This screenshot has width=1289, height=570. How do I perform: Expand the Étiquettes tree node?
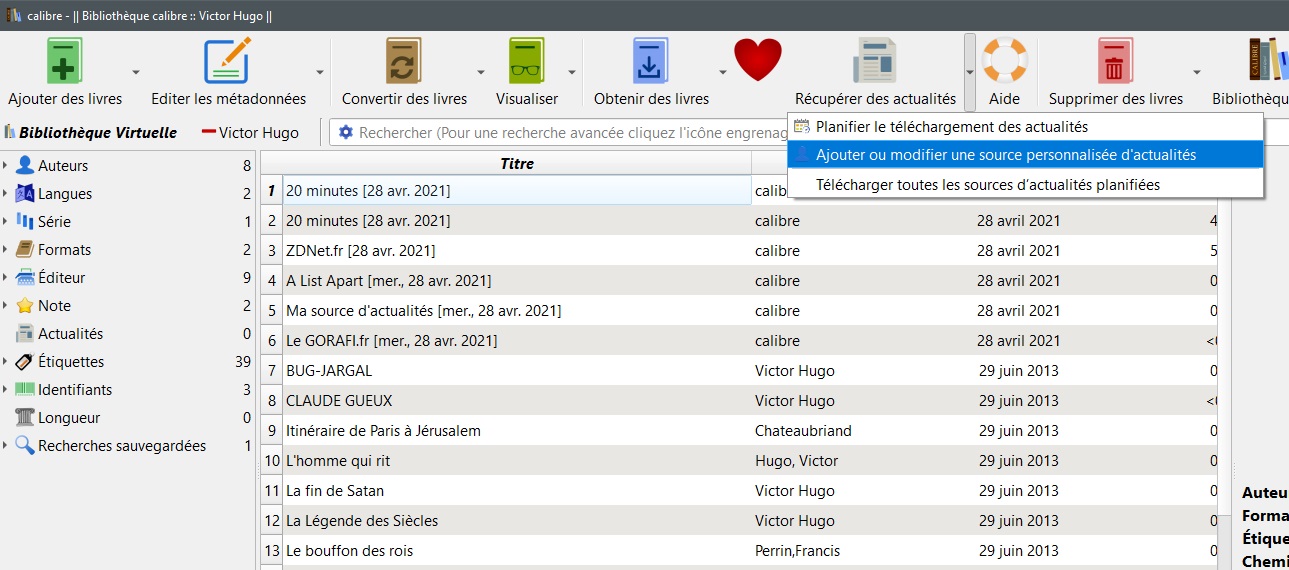click(x=6, y=362)
